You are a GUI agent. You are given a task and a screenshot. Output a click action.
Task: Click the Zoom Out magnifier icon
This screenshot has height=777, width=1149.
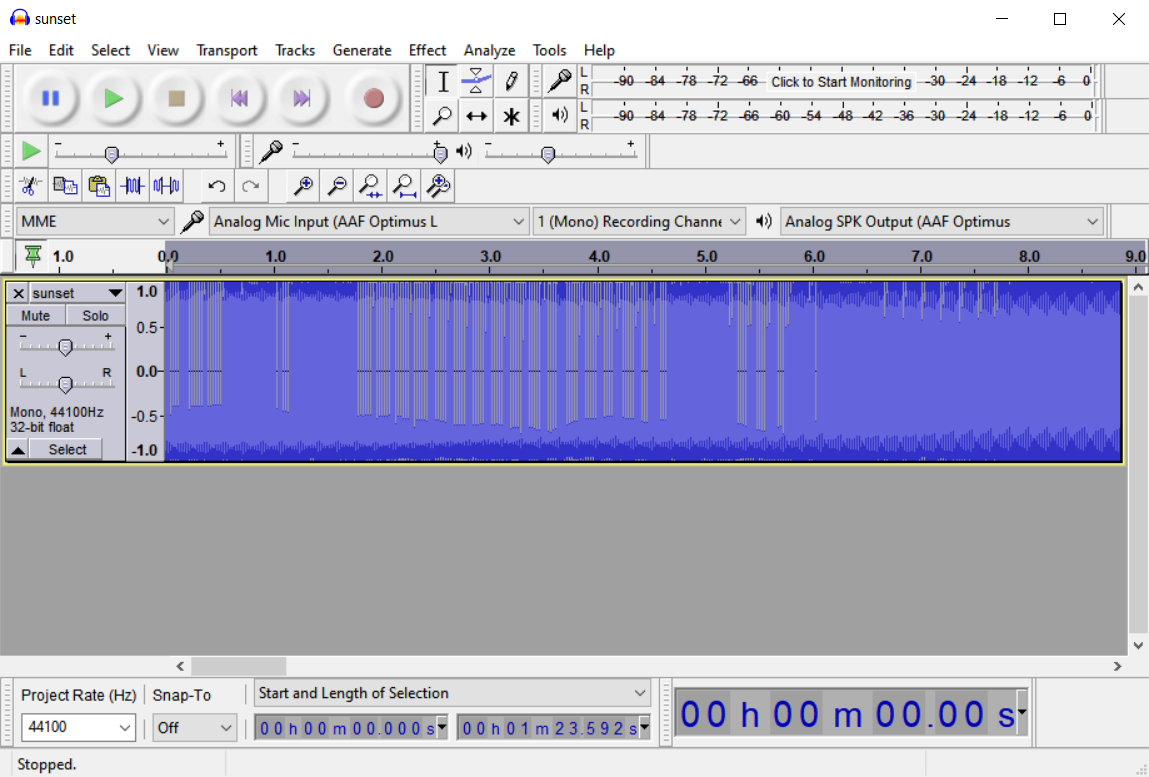(x=336, y=186)
